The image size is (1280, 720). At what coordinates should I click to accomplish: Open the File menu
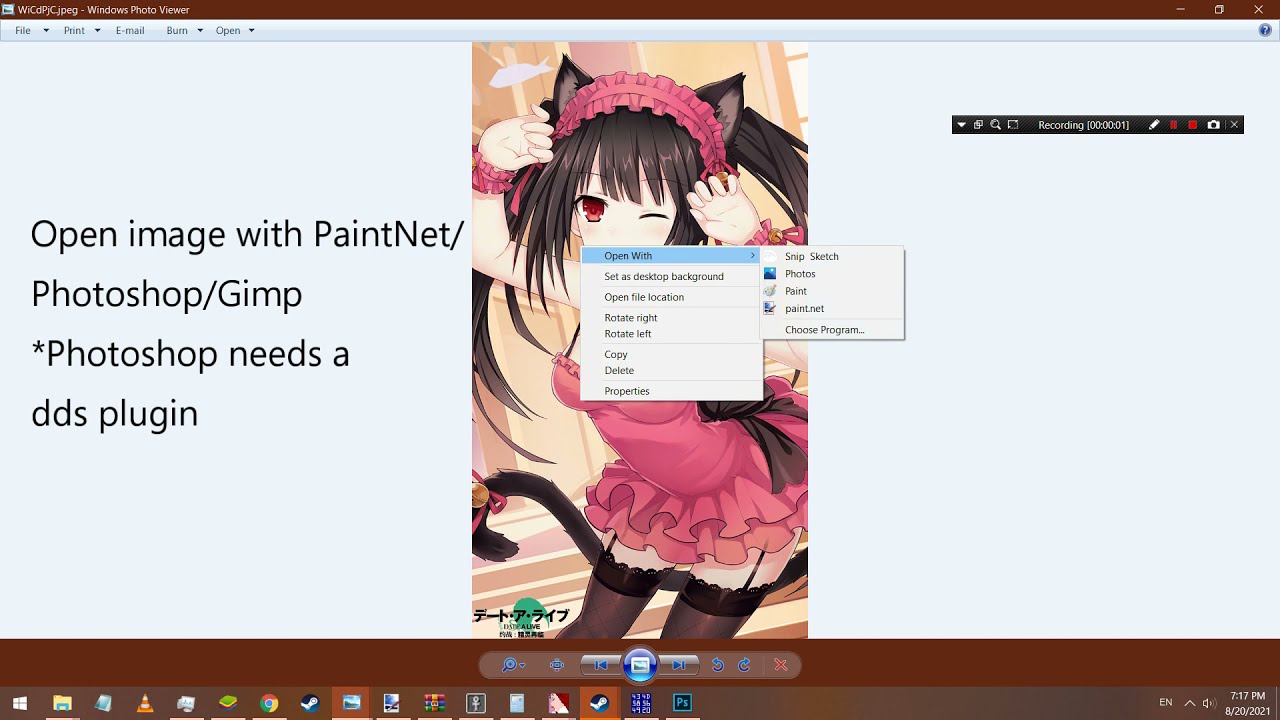[x=32, y=31]
